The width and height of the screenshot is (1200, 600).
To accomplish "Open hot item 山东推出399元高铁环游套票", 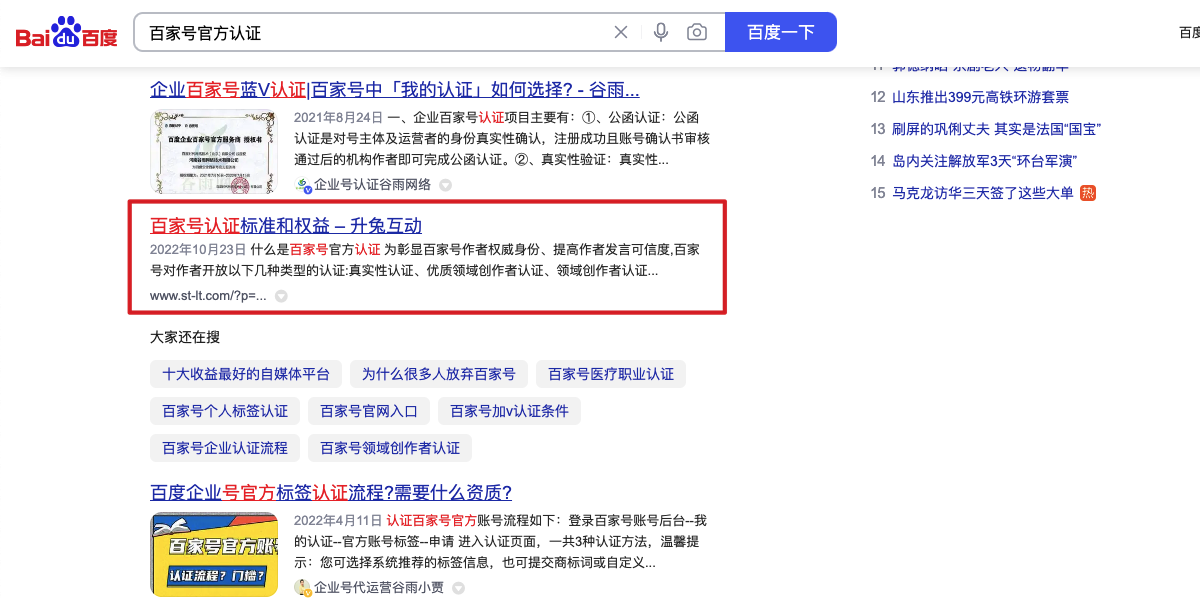I will pos(980,97).
